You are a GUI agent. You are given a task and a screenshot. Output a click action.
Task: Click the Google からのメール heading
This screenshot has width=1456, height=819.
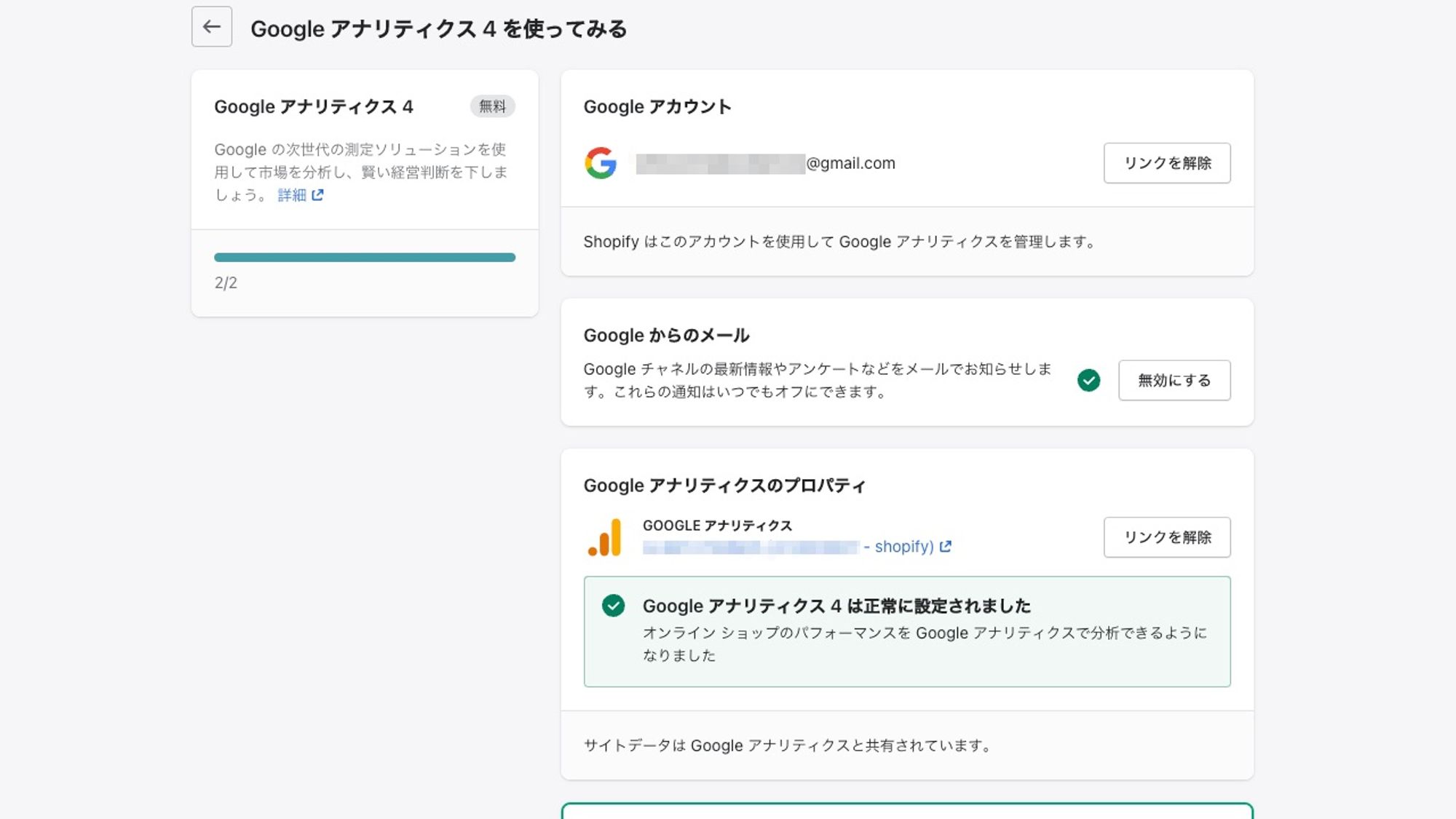(666, 336)
